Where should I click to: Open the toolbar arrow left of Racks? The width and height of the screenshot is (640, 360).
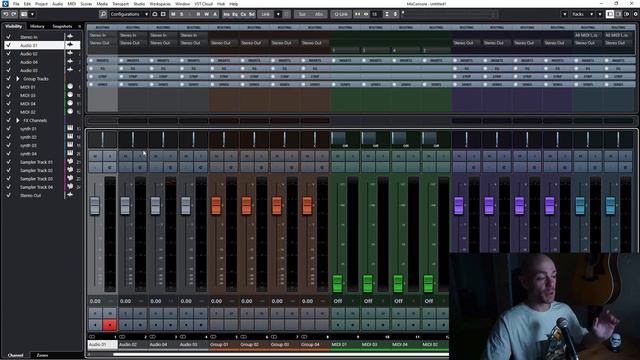pyautogui.click(x=565, y=14)
